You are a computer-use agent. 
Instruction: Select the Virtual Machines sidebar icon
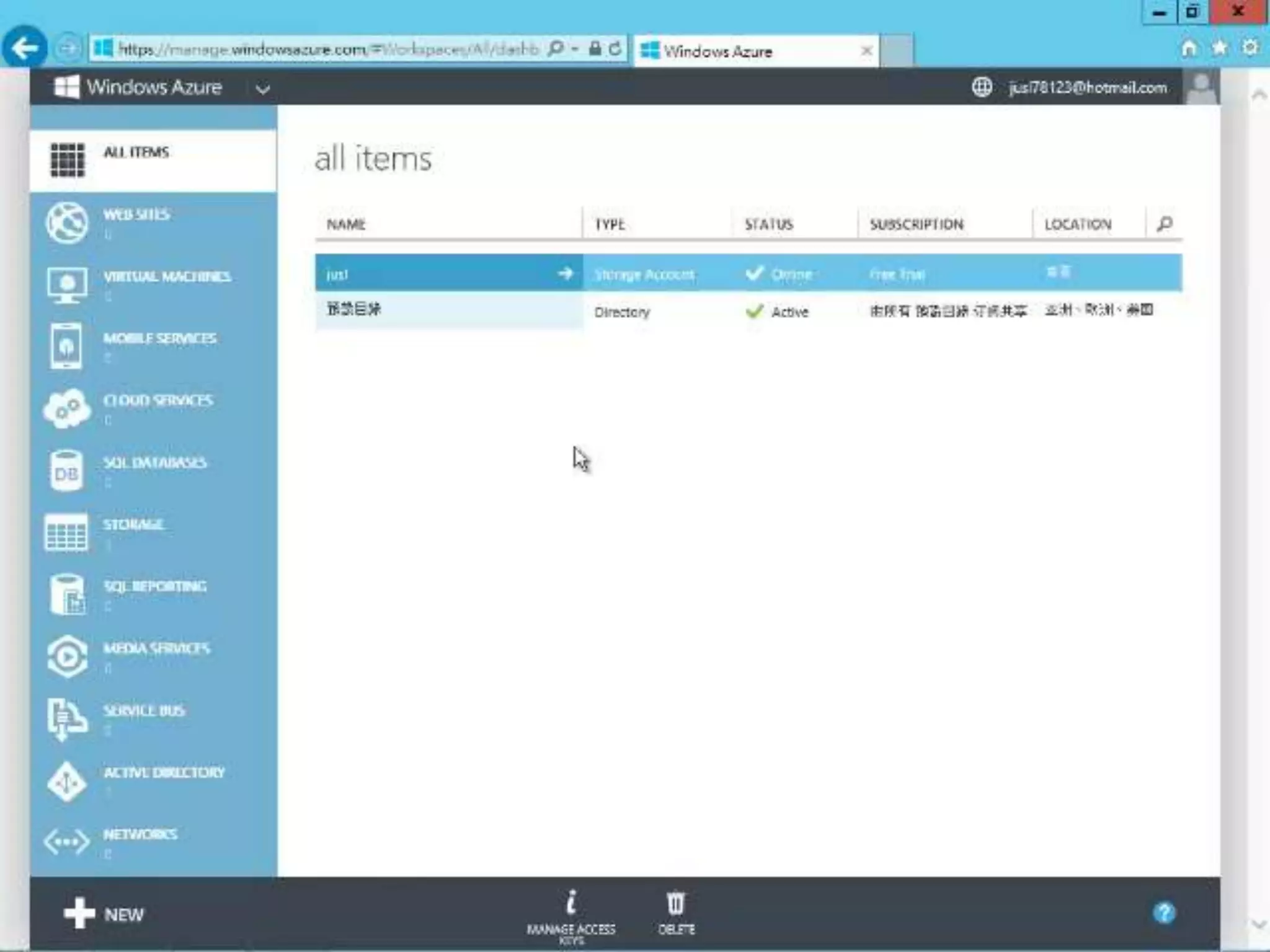point(66,284)
